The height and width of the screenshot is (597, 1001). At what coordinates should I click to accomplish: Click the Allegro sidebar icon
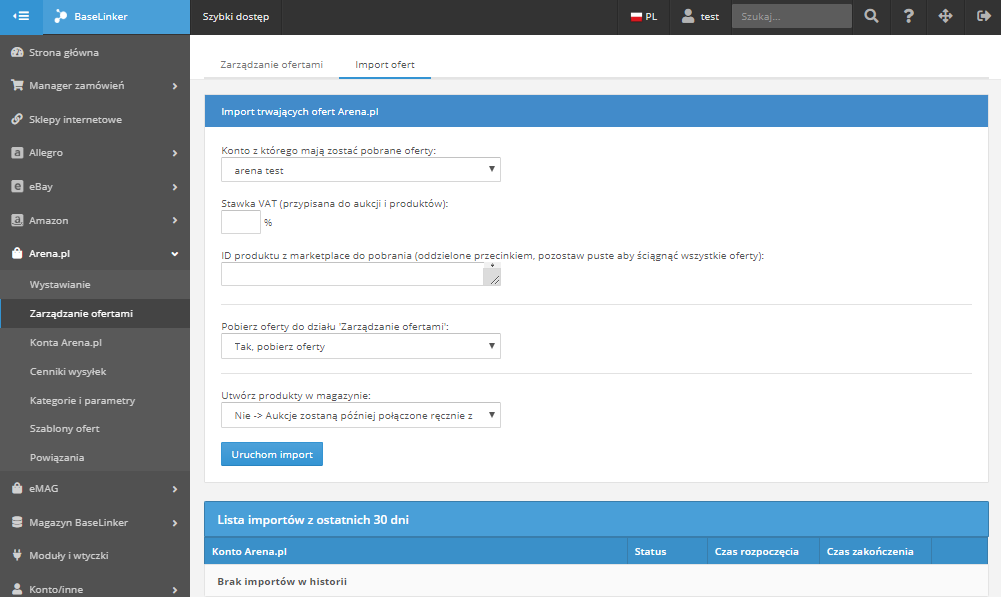(x=17, y=153)
